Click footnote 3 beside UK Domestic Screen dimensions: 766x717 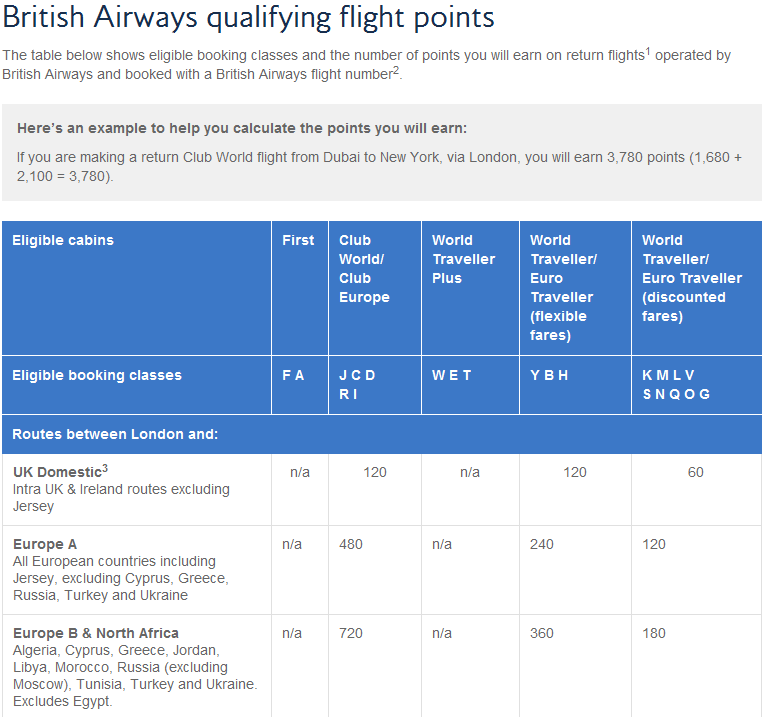pyautogui.click(x=105, y=468)
